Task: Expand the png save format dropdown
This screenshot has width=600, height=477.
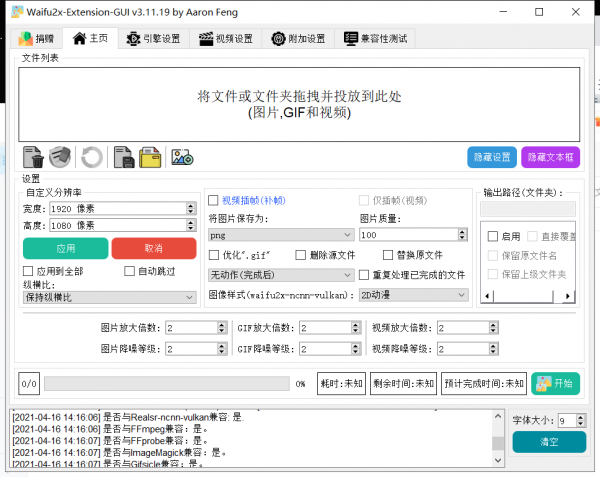Action: pyautogui.click(x=281, y=235)
